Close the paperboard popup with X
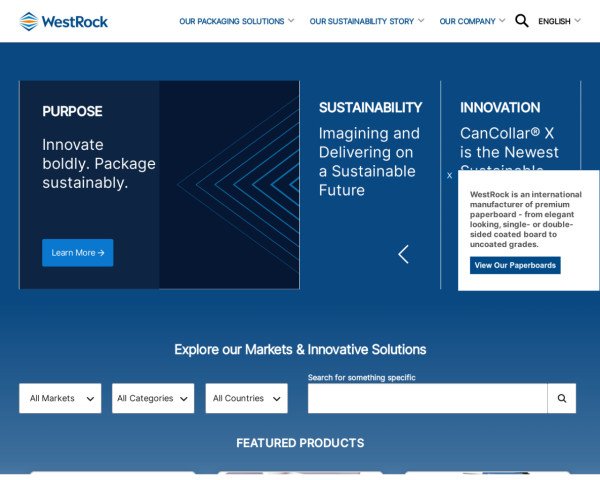This screenshot has height=480, width=600. (449, 176)
